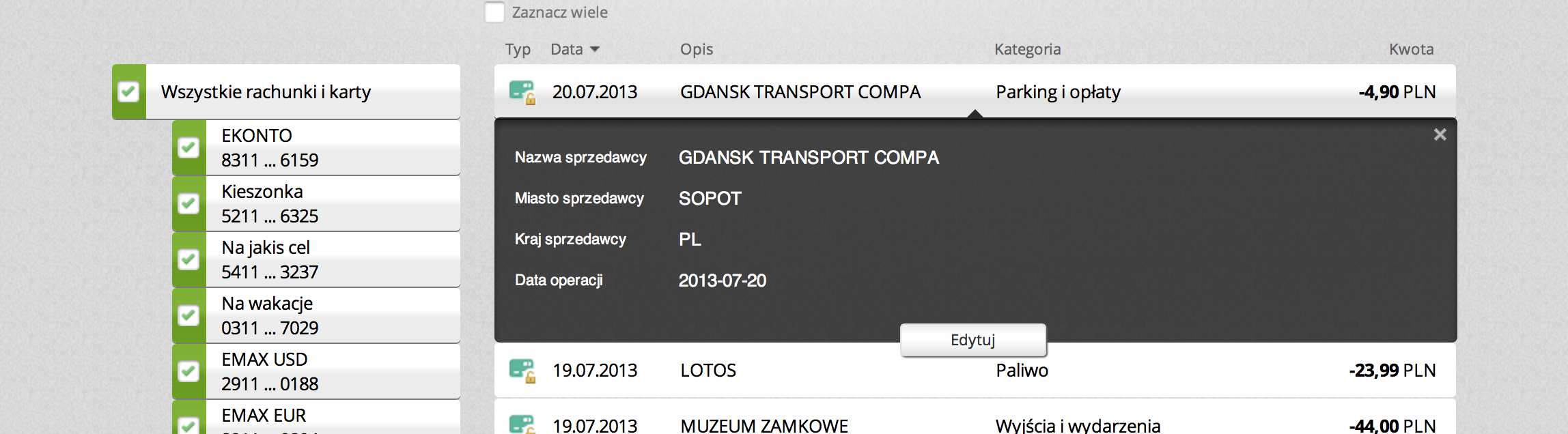Click the Kwota column header
1568x434 pixels.
pos(1411,49)
